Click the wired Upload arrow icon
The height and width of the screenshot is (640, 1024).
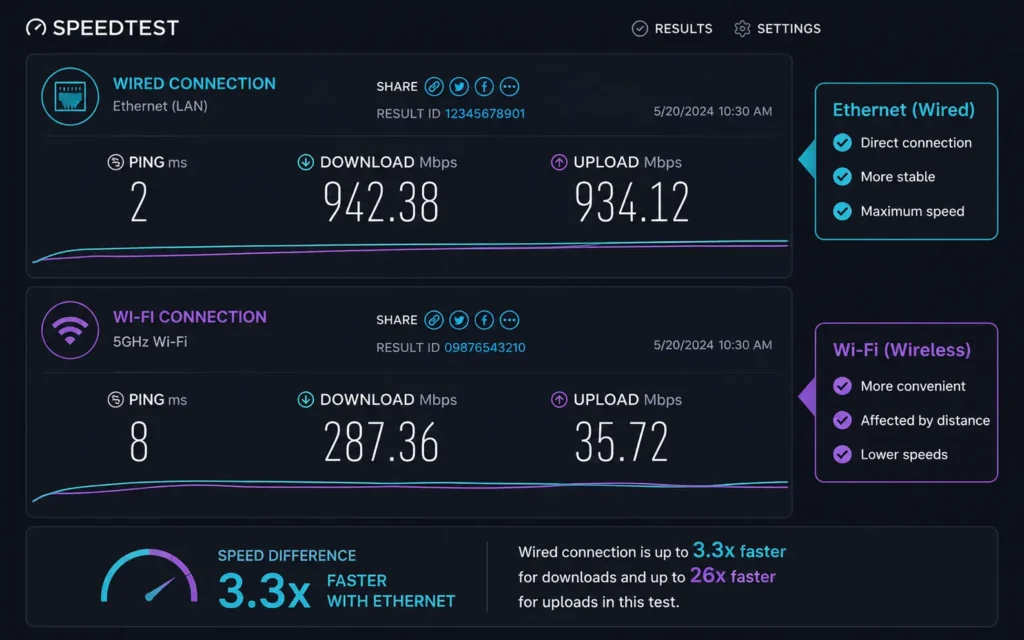point(559,162)
